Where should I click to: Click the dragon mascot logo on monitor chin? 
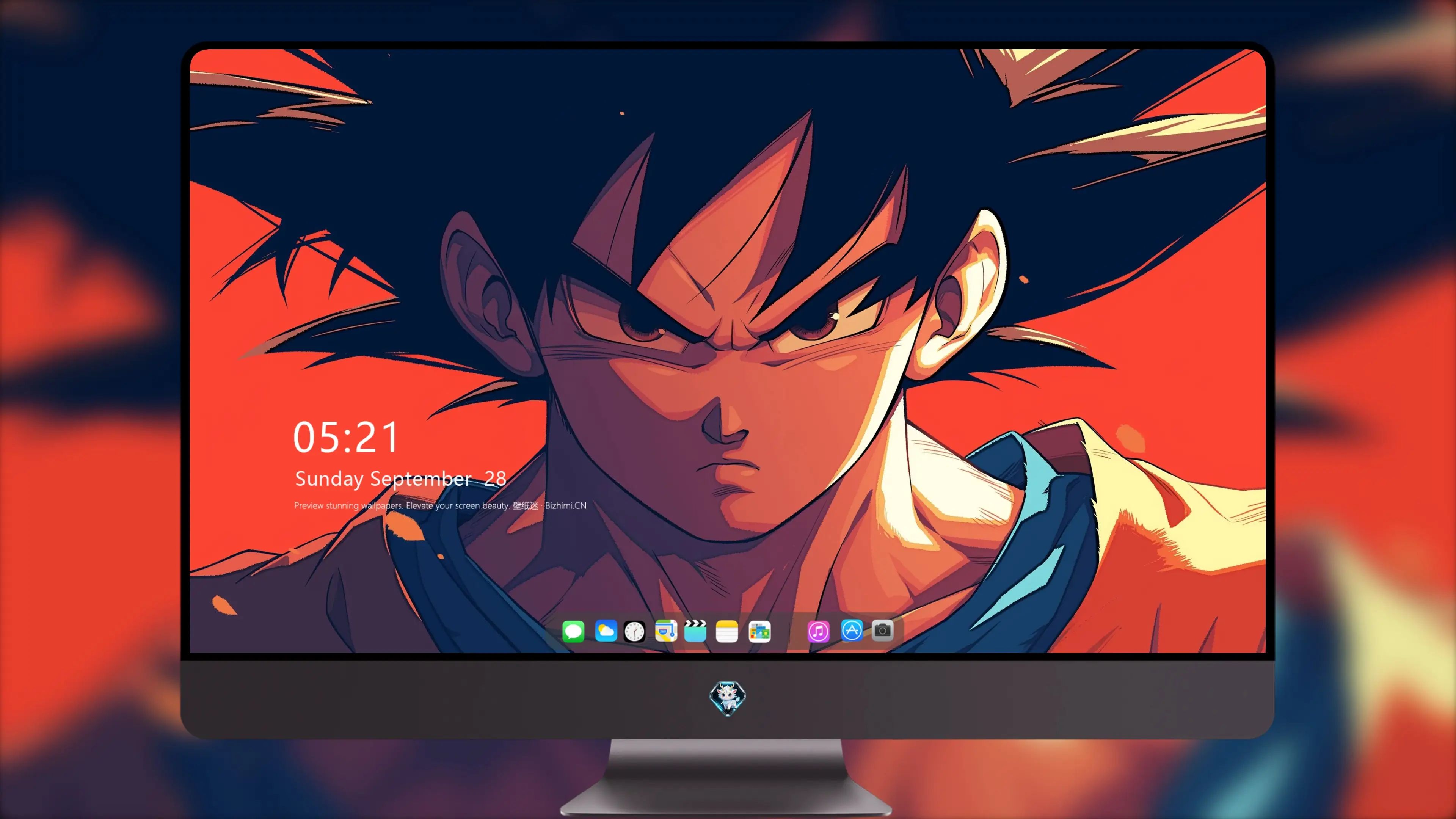[x=728, y=698]
